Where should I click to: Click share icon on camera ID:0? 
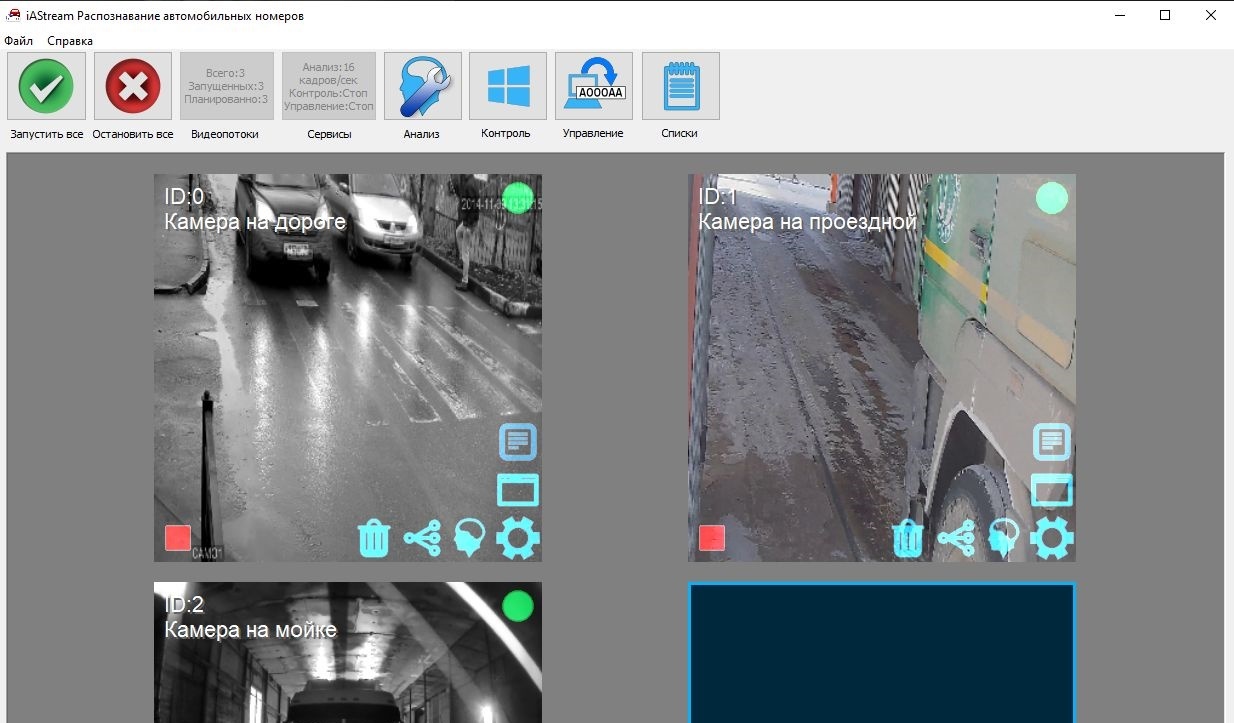(x=422, y=538)
